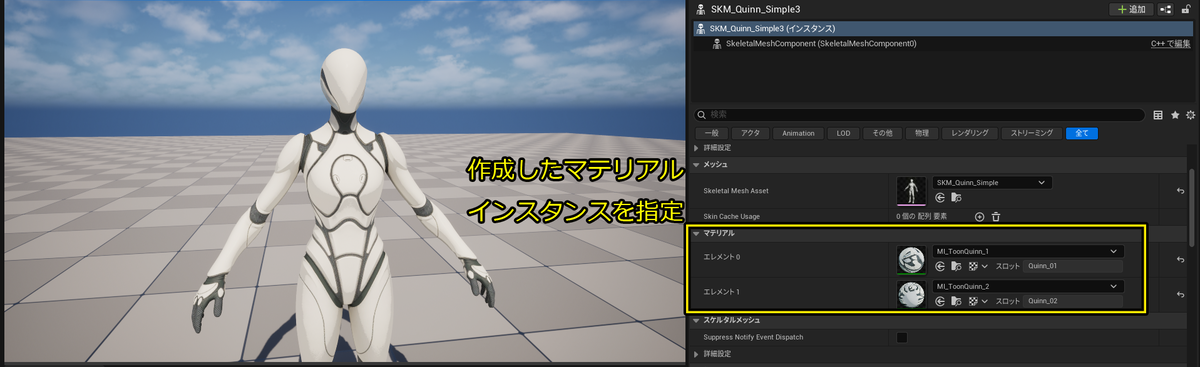The width and height of the screenshot is (1200, 367).
Task: Click the material icon for エレメント 0
Action: point(973,266)
